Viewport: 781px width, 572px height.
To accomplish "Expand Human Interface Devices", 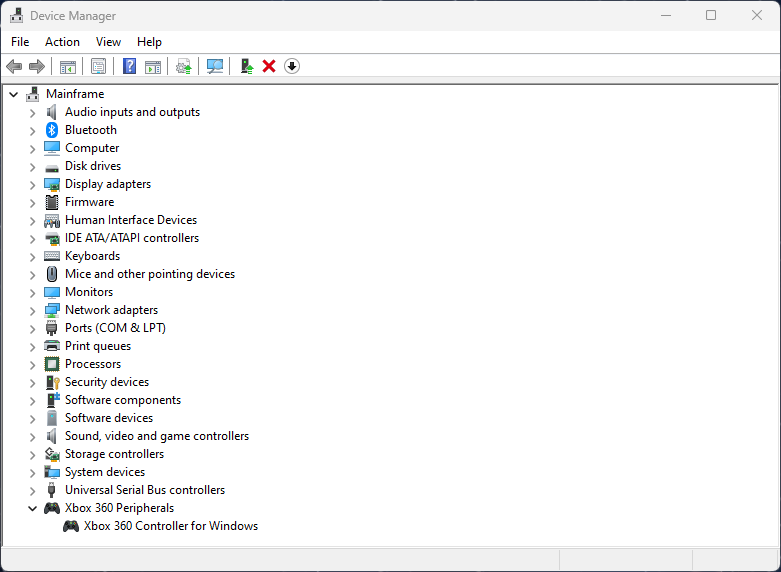I will 32,221.
